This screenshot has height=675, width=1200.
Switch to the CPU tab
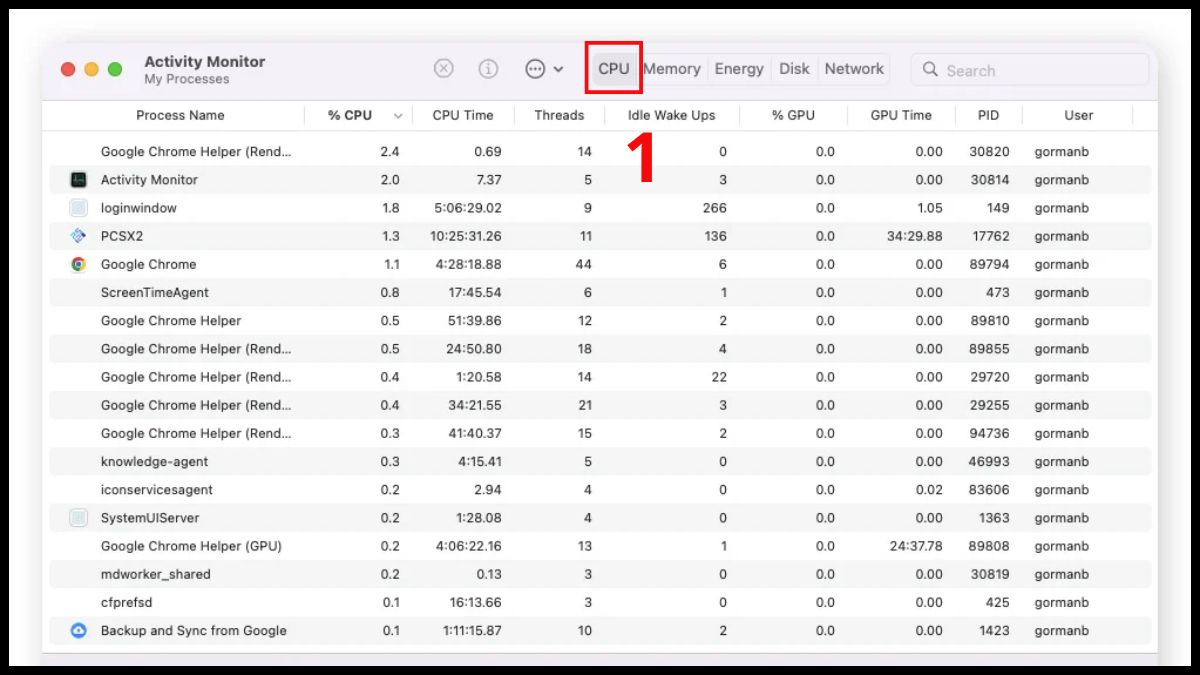pyautogui.click(x=613, y=69)
